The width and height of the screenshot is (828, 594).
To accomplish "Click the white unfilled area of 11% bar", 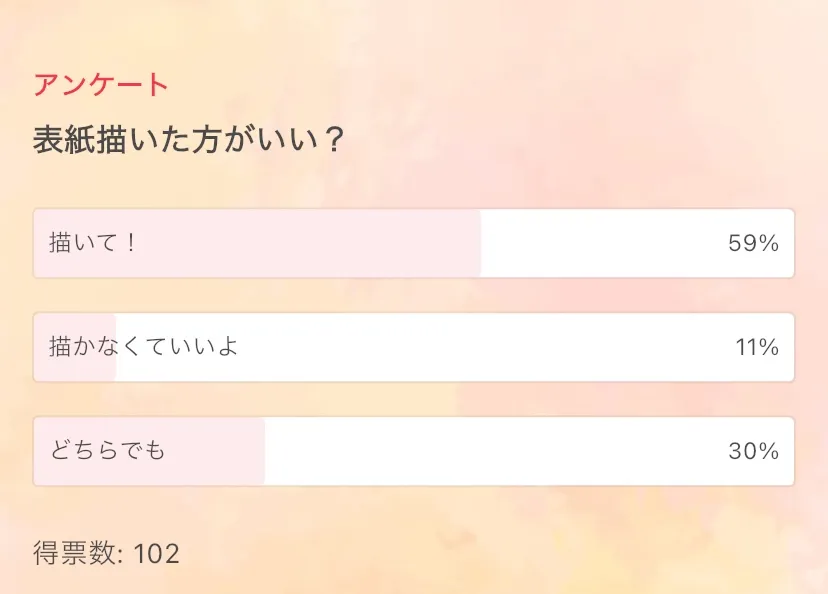I will (450, 347).
